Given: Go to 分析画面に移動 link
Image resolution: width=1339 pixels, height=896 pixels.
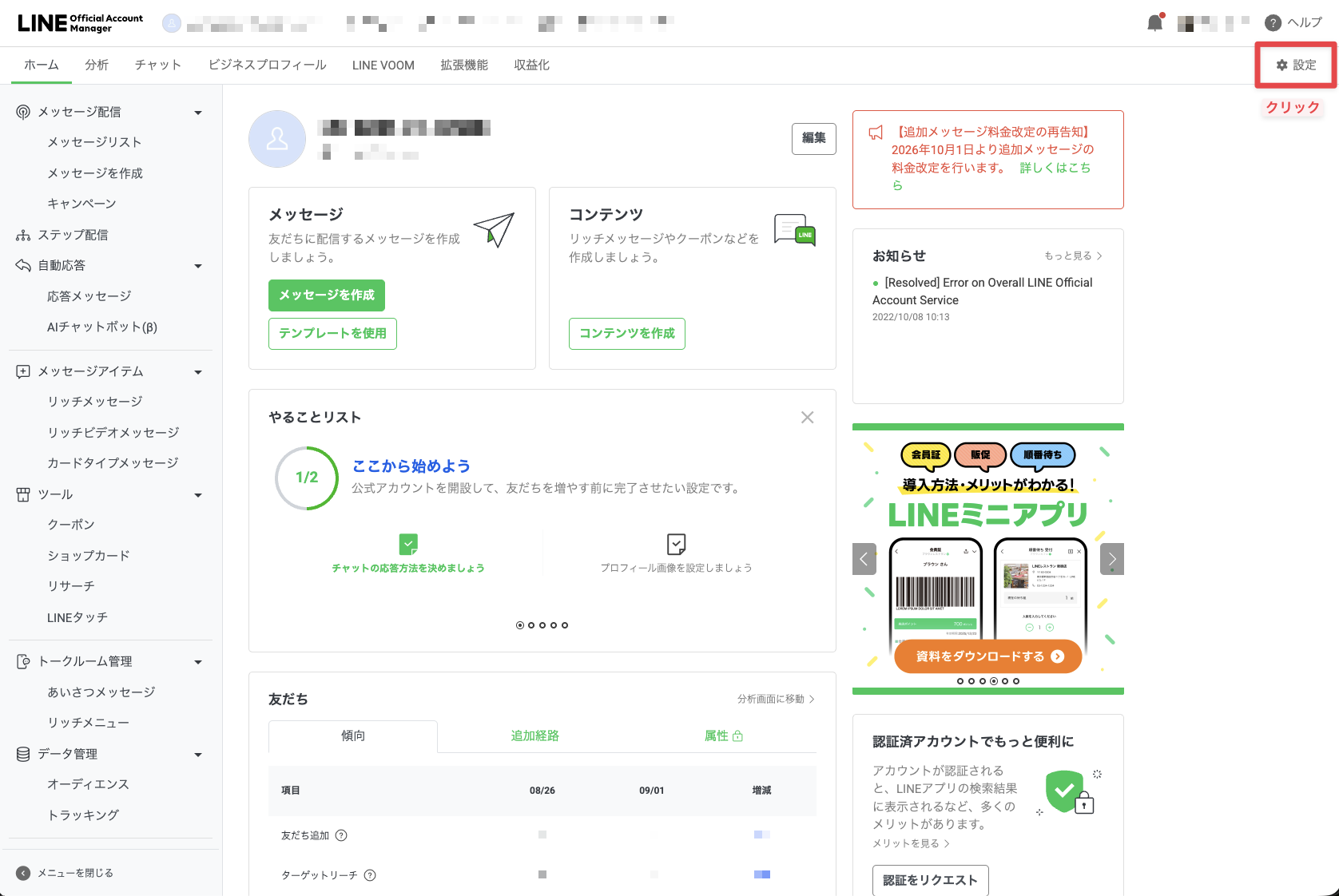Looking at the screenshot, I should point(776,699).
